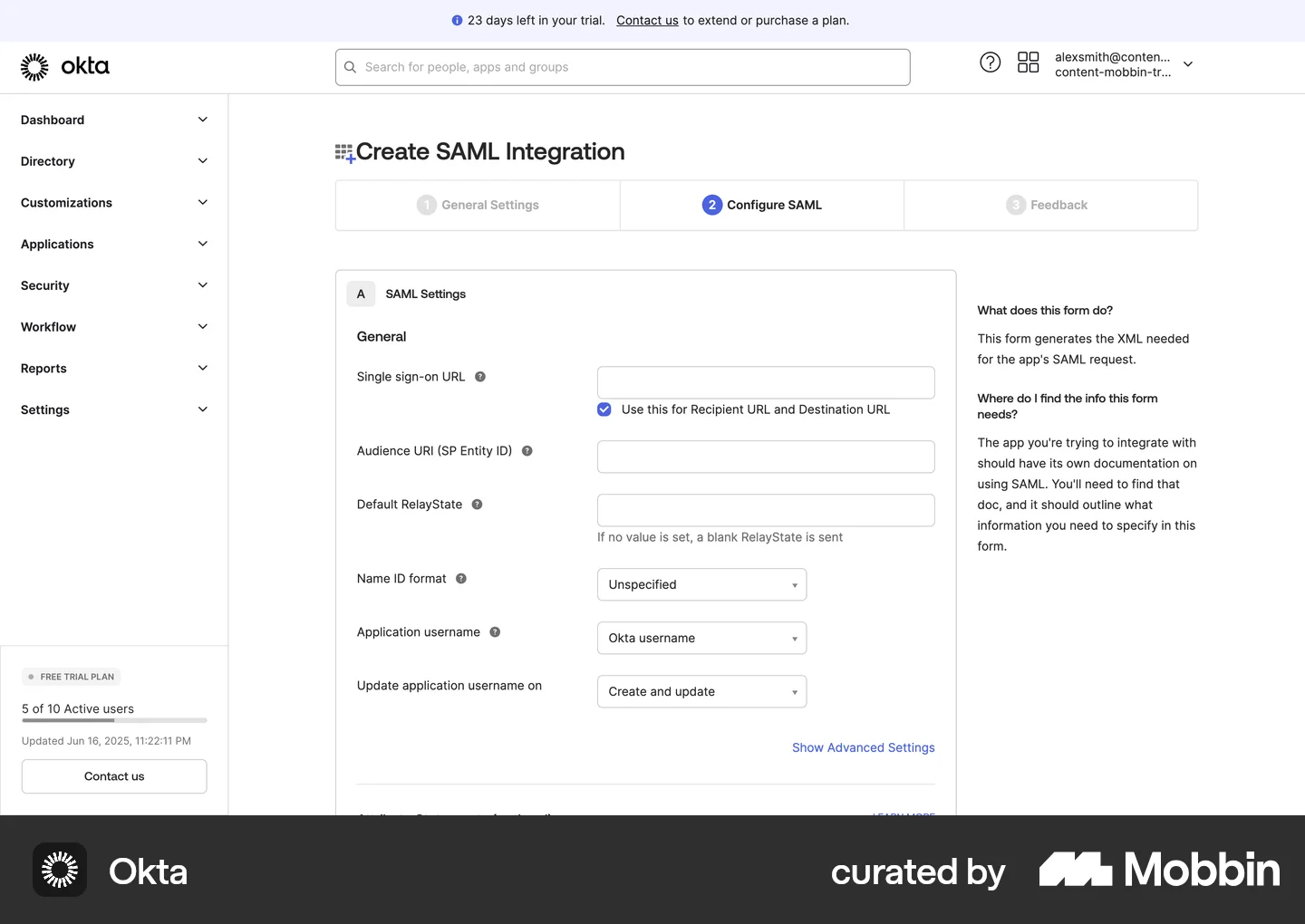Click the Create SAML Integration app icon
Viewport: 1305px width, 924px height.
[344, 153]
